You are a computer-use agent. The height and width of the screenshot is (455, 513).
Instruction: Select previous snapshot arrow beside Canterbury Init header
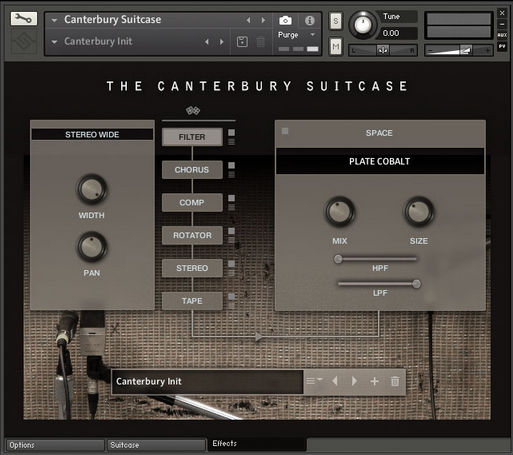coord(207,42)
